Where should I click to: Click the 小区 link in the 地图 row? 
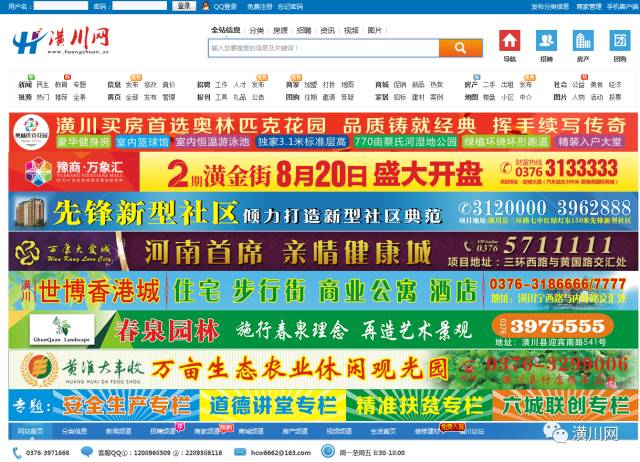(507, 98)
